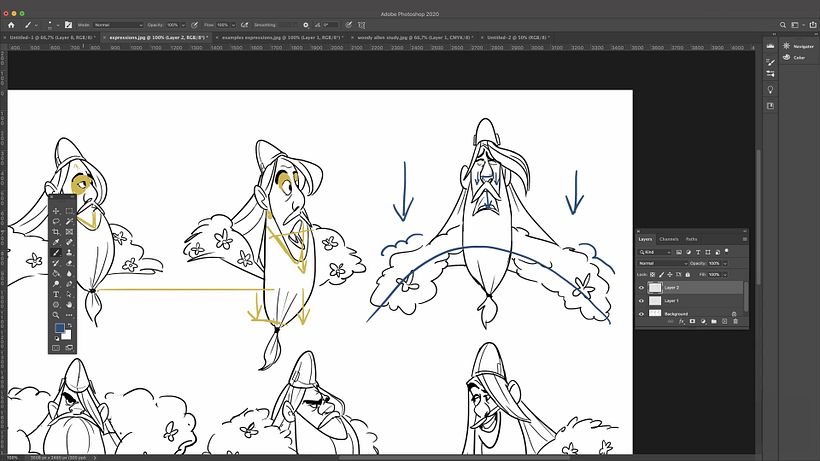Toggle lock all in Layers panel

pos(688,274)
